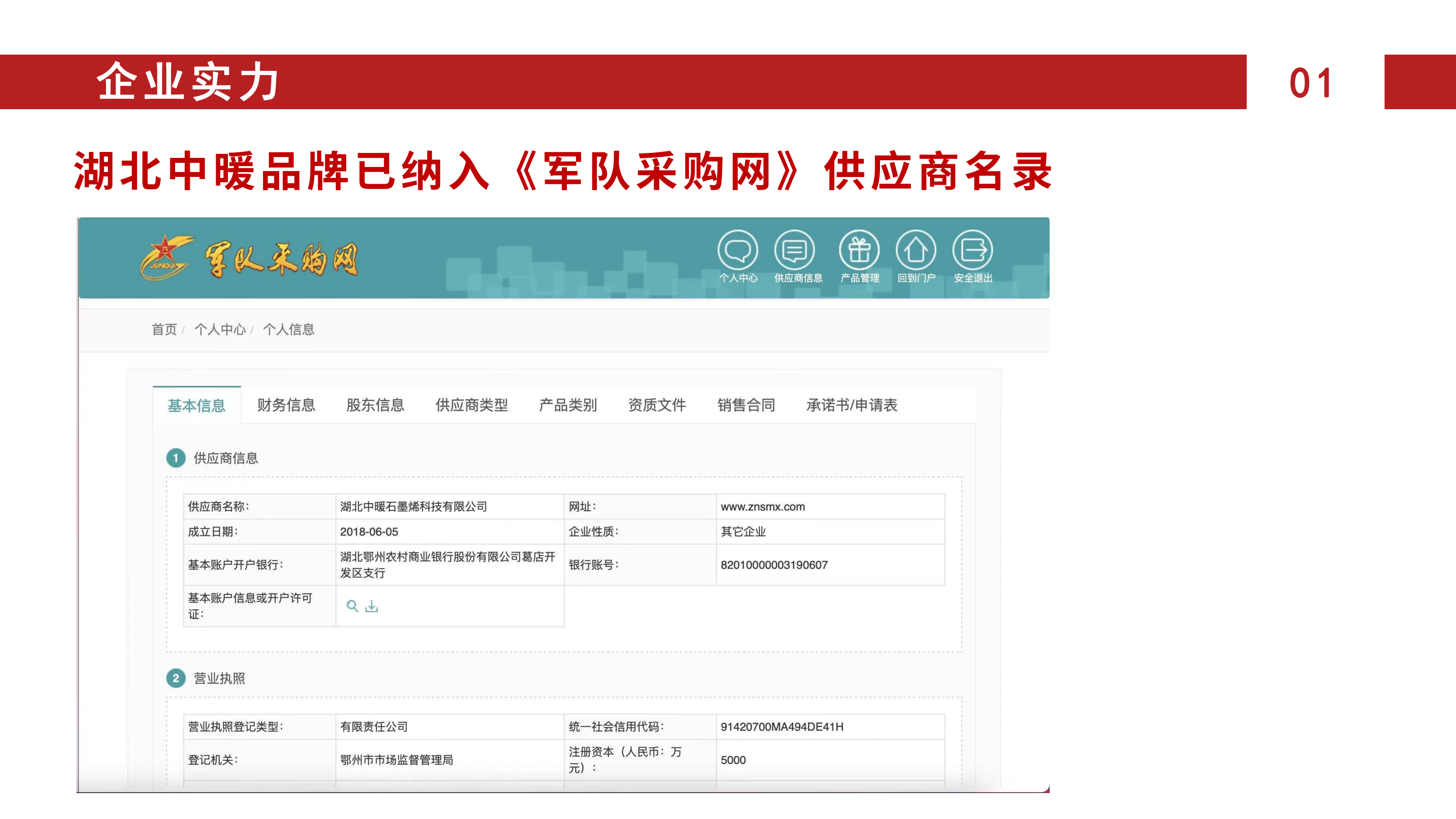Click the 供应商名称 field label
This screenshot has height=819, width=1456.
[x=219, y=506]
